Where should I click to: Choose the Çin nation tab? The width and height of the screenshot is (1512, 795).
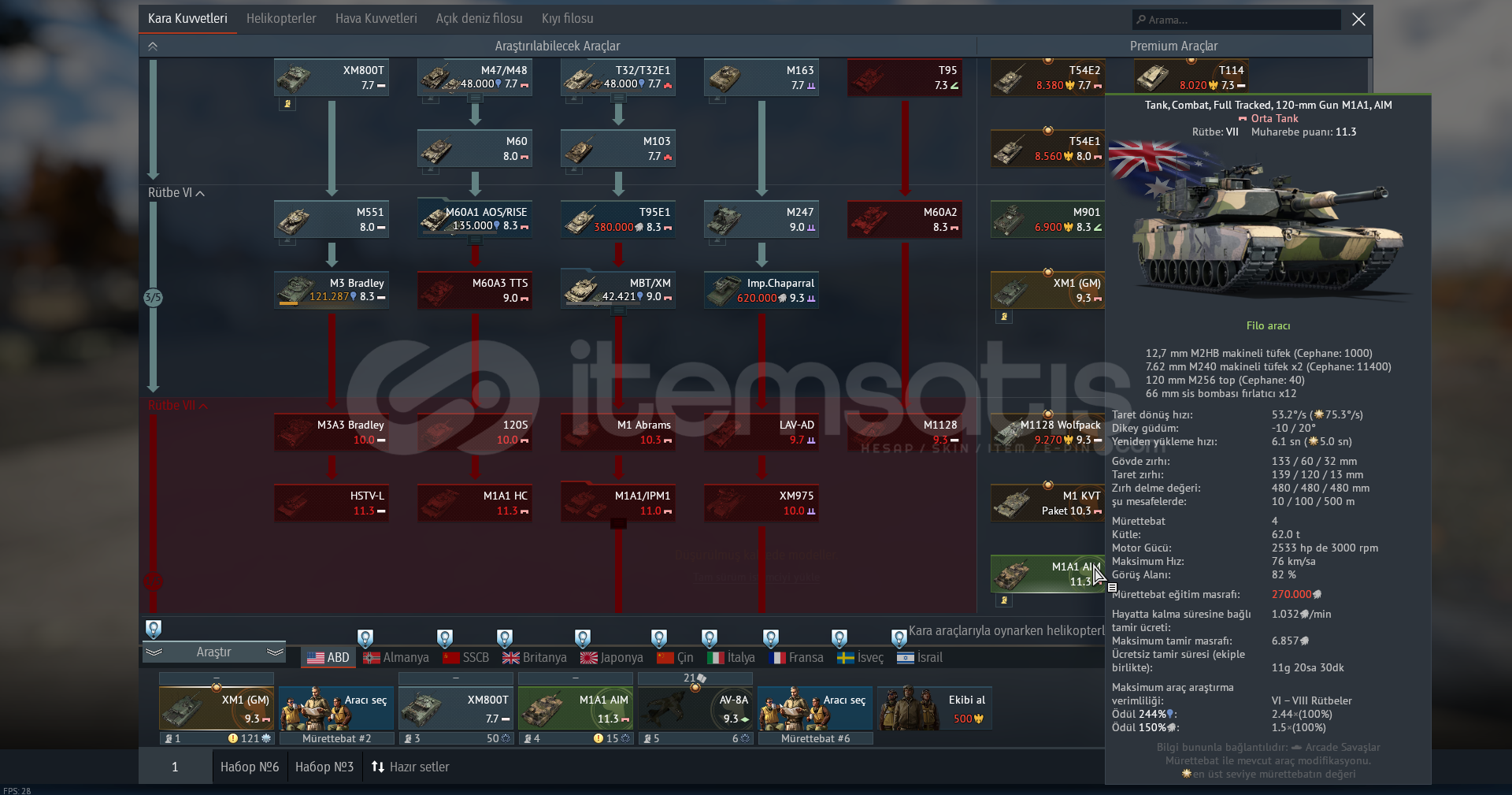[x=676, y=657]
